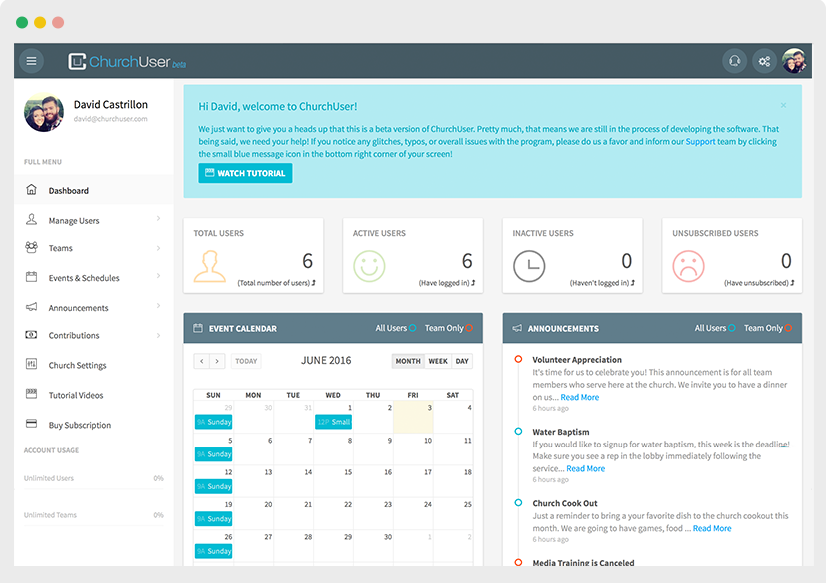Click the Announcements megaphone icon in sidebar

[x=32, y=307]
